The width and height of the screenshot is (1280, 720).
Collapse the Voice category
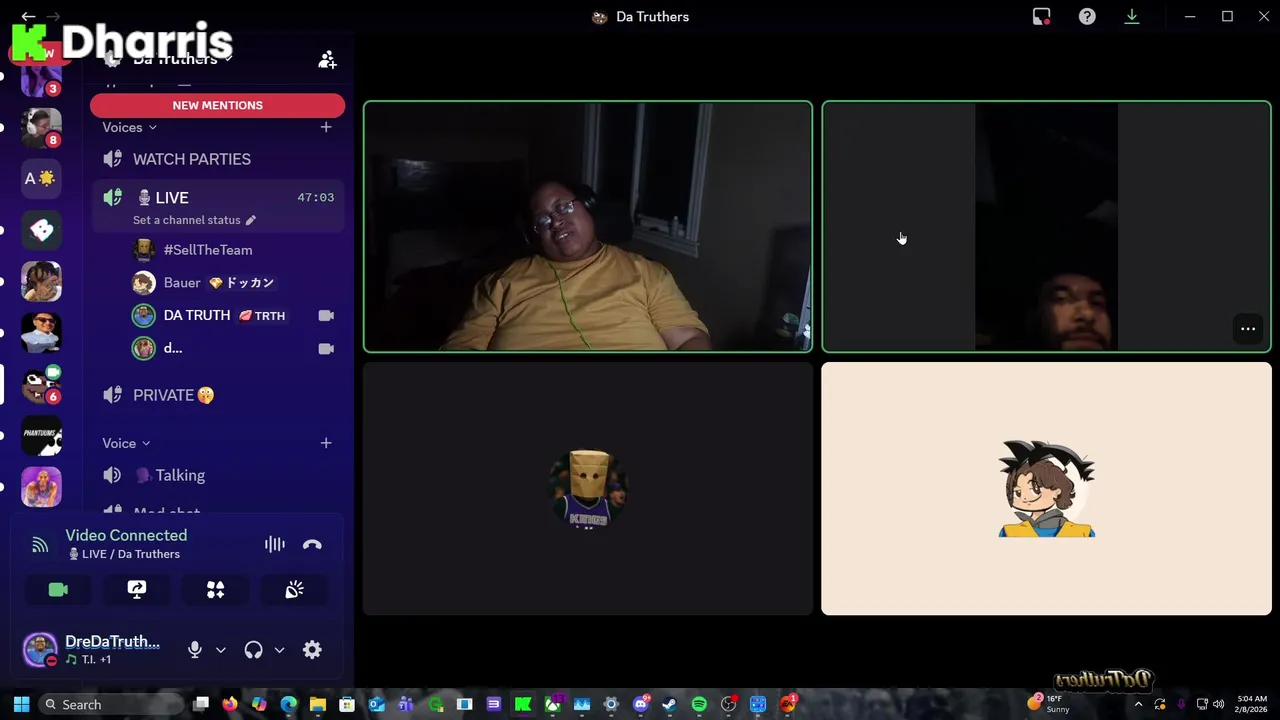click(126, 443)
